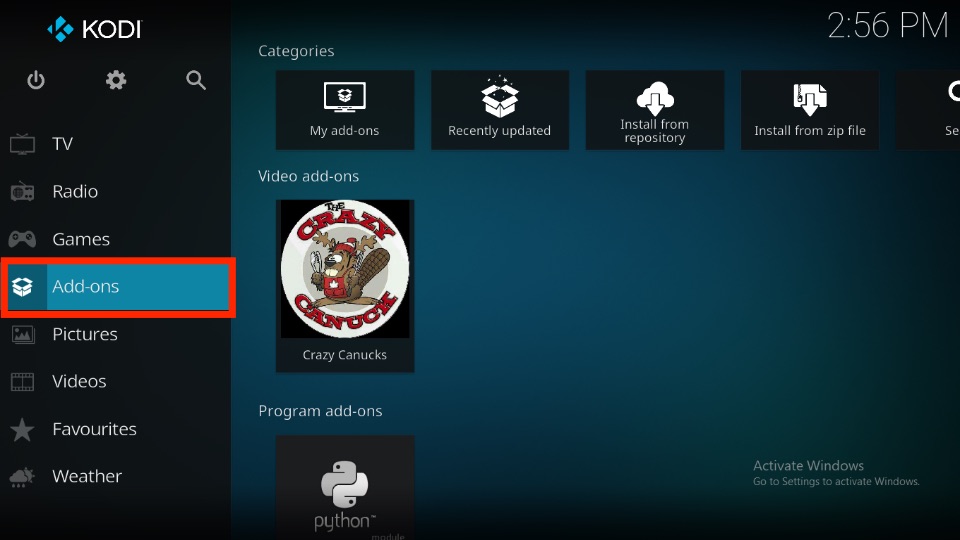Open the Crazy Canucks add-on thumbnail
960x540 pixels.
pos(345,269)
